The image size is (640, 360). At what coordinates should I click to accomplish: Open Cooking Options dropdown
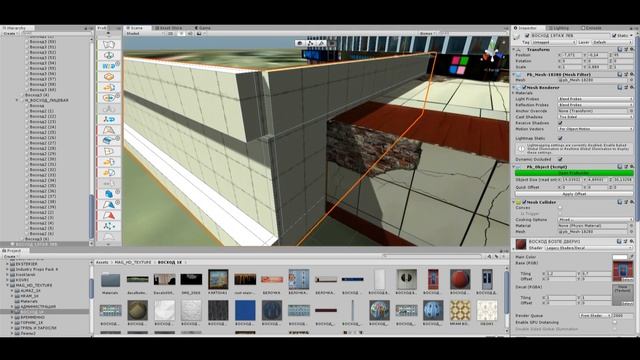[x=595, y=220]
